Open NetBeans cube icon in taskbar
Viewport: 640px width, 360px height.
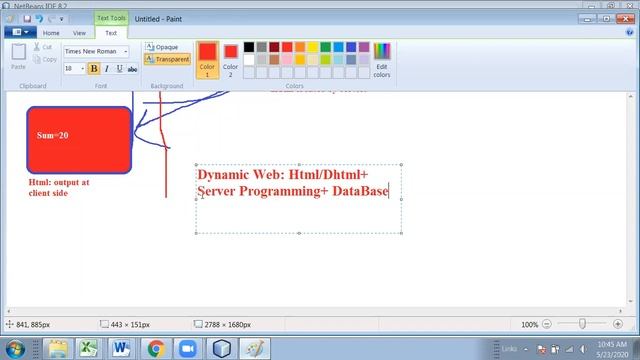pos(222,349)
